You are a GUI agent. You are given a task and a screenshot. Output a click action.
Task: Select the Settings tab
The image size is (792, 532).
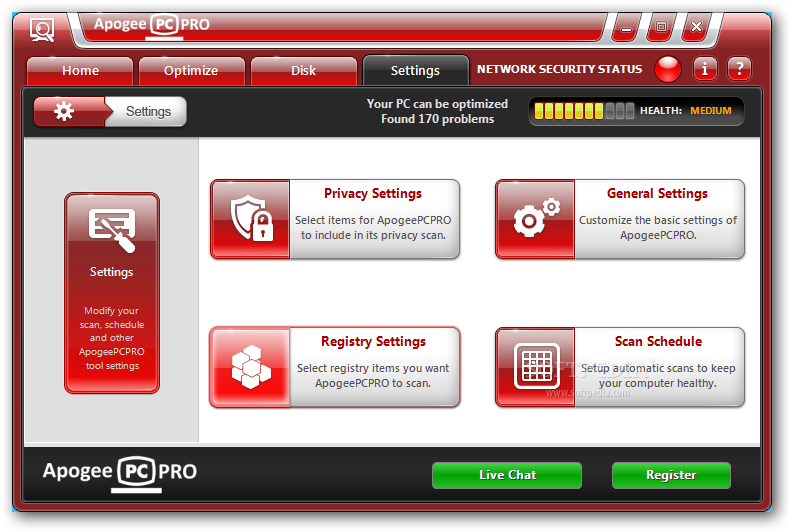[x=415, y=71]
